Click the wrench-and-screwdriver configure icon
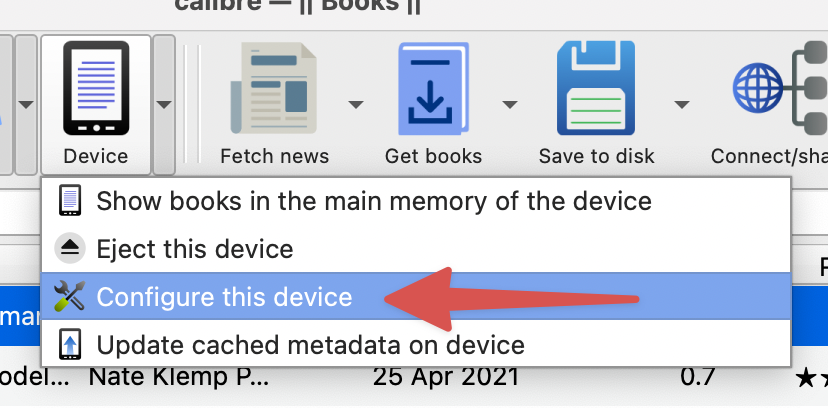 click(x=70, y=297)
